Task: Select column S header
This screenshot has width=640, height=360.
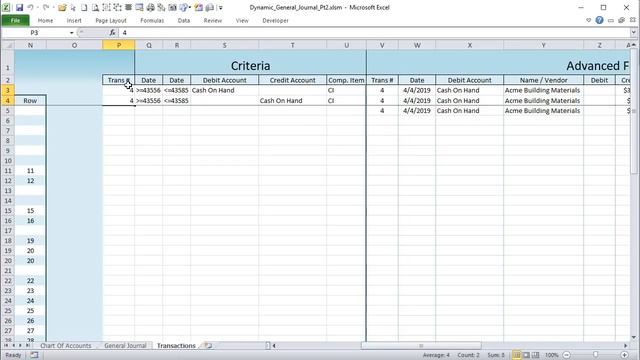Action: [224, 45]
